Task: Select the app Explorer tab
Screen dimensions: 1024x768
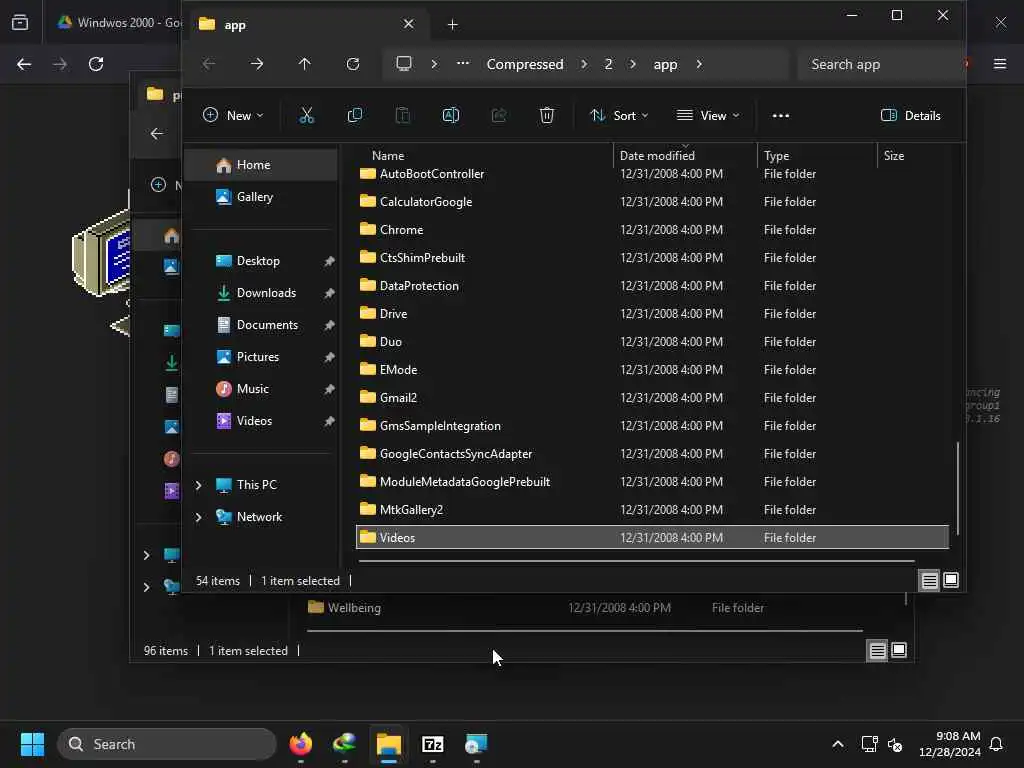Action: [x=307, y=25]
